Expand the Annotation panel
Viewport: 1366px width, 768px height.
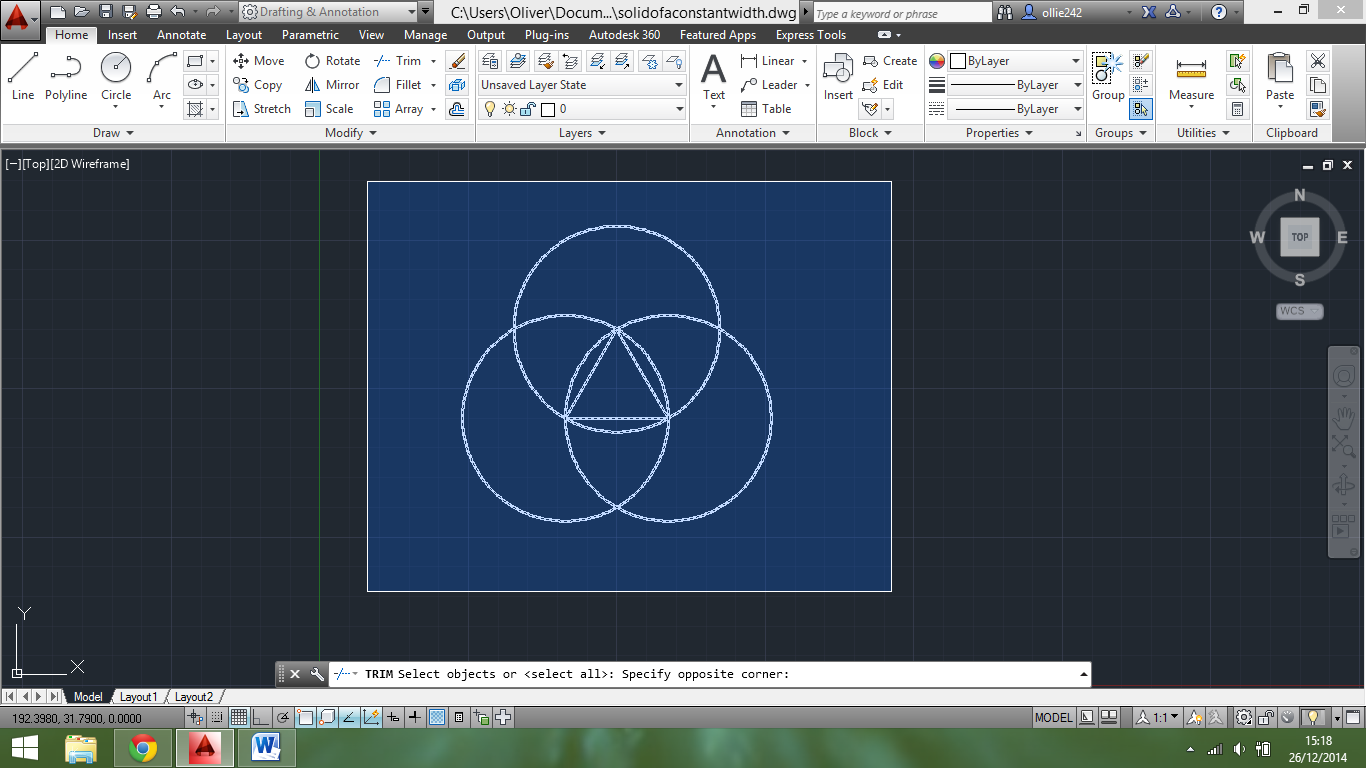click(x=753, y=133)
